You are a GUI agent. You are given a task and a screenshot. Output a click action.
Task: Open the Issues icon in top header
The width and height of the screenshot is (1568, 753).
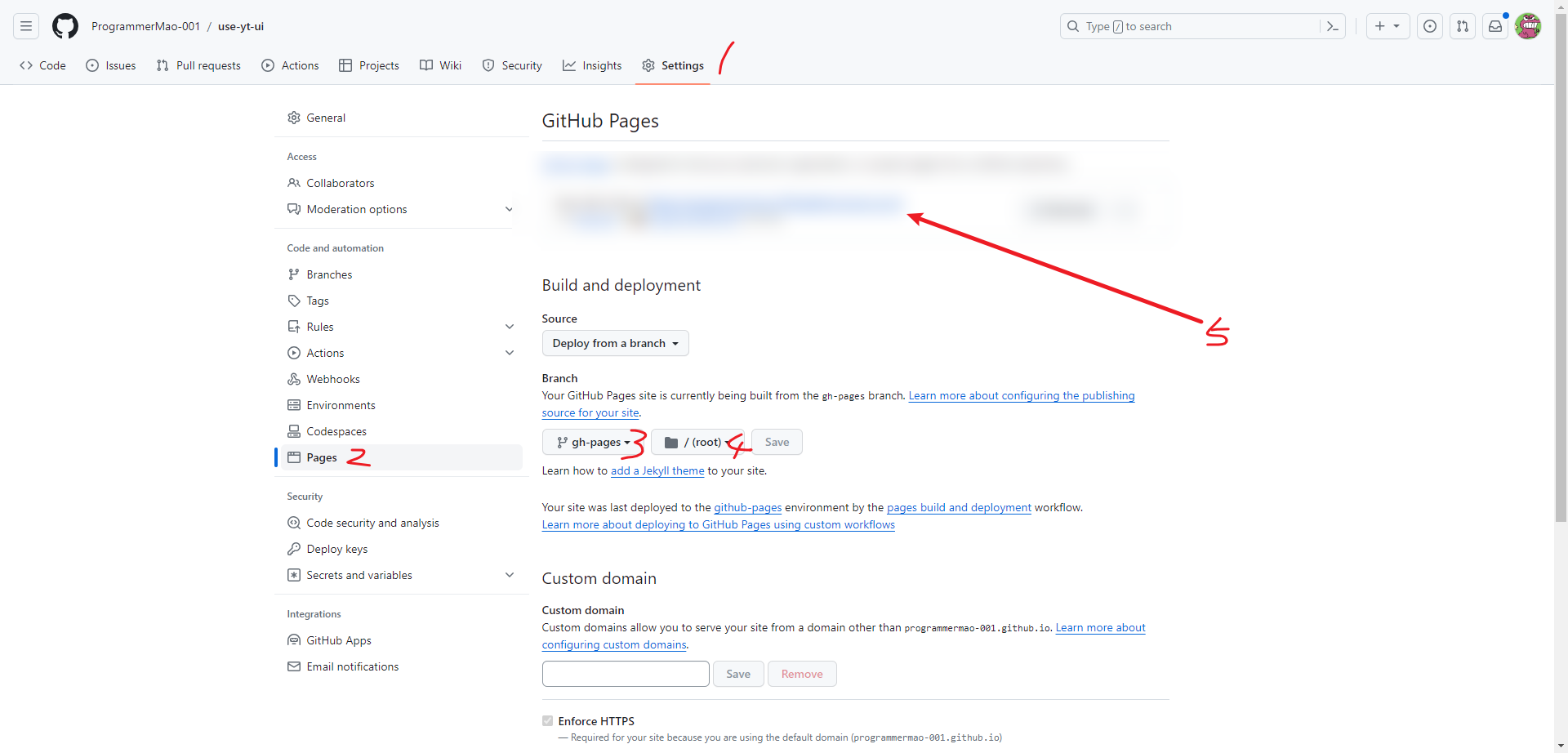pos(1430,26)
